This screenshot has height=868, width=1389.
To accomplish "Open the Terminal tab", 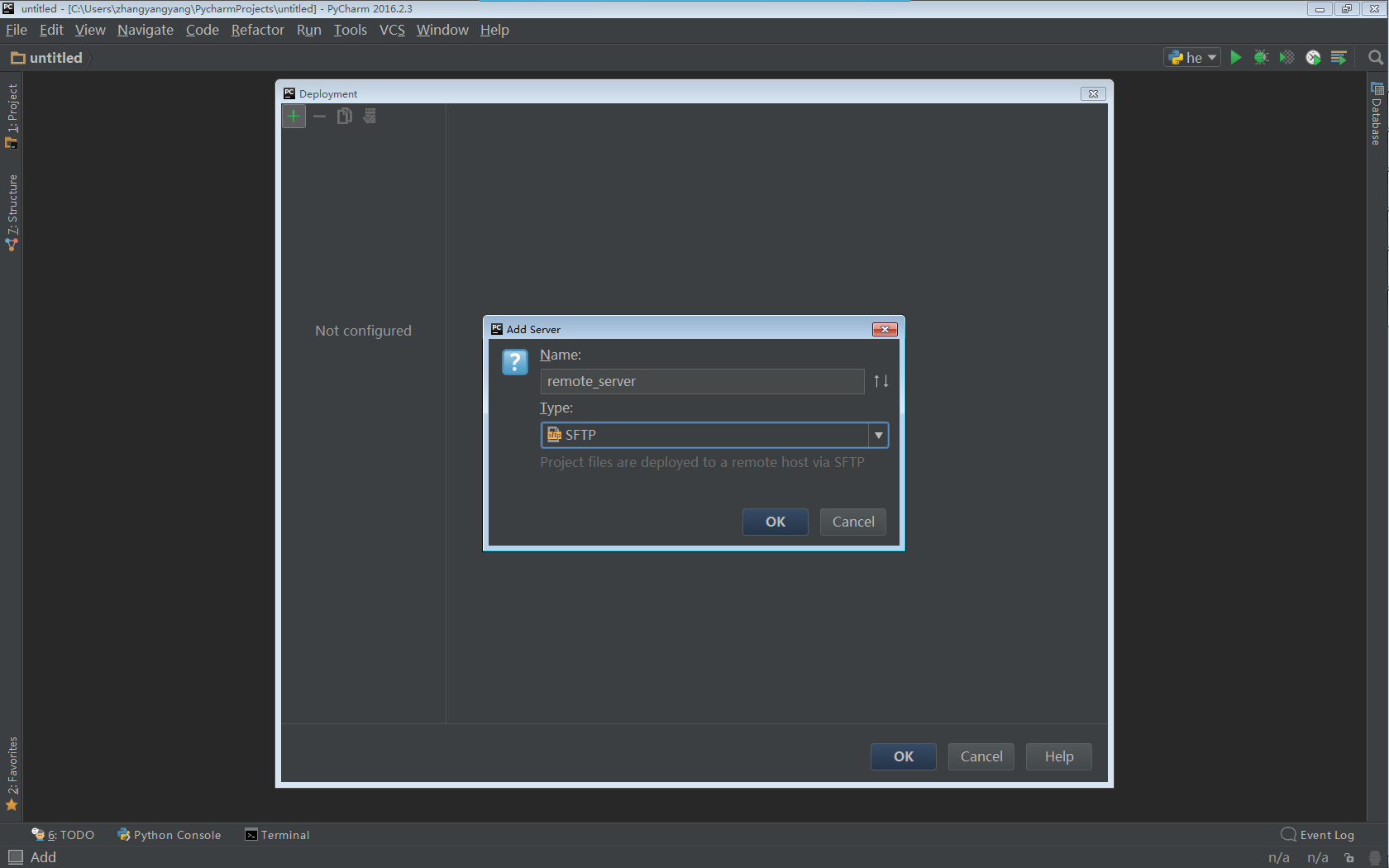I will tap(277, 835).
